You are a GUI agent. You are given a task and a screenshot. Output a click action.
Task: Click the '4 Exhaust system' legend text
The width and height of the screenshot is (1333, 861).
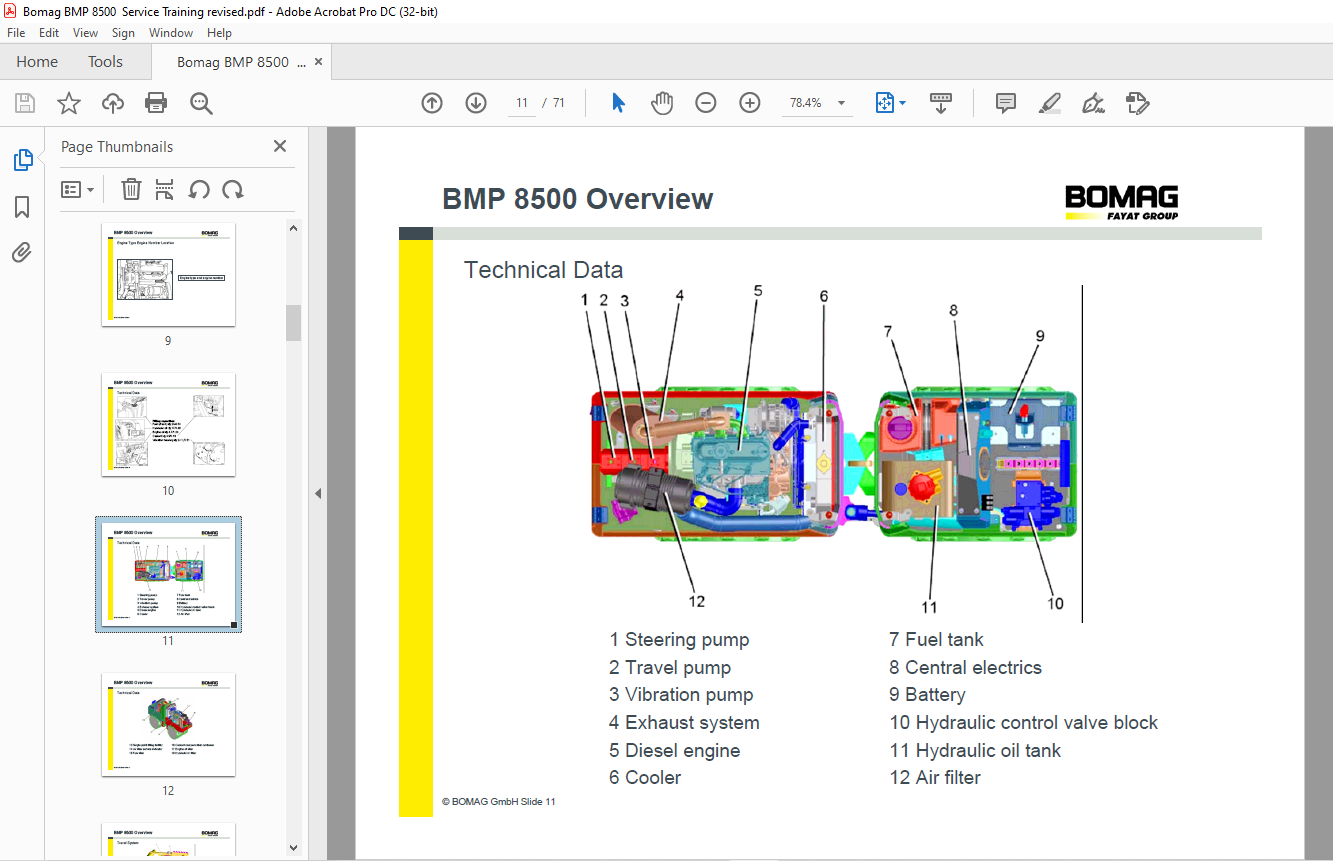[x=684, y=722]
